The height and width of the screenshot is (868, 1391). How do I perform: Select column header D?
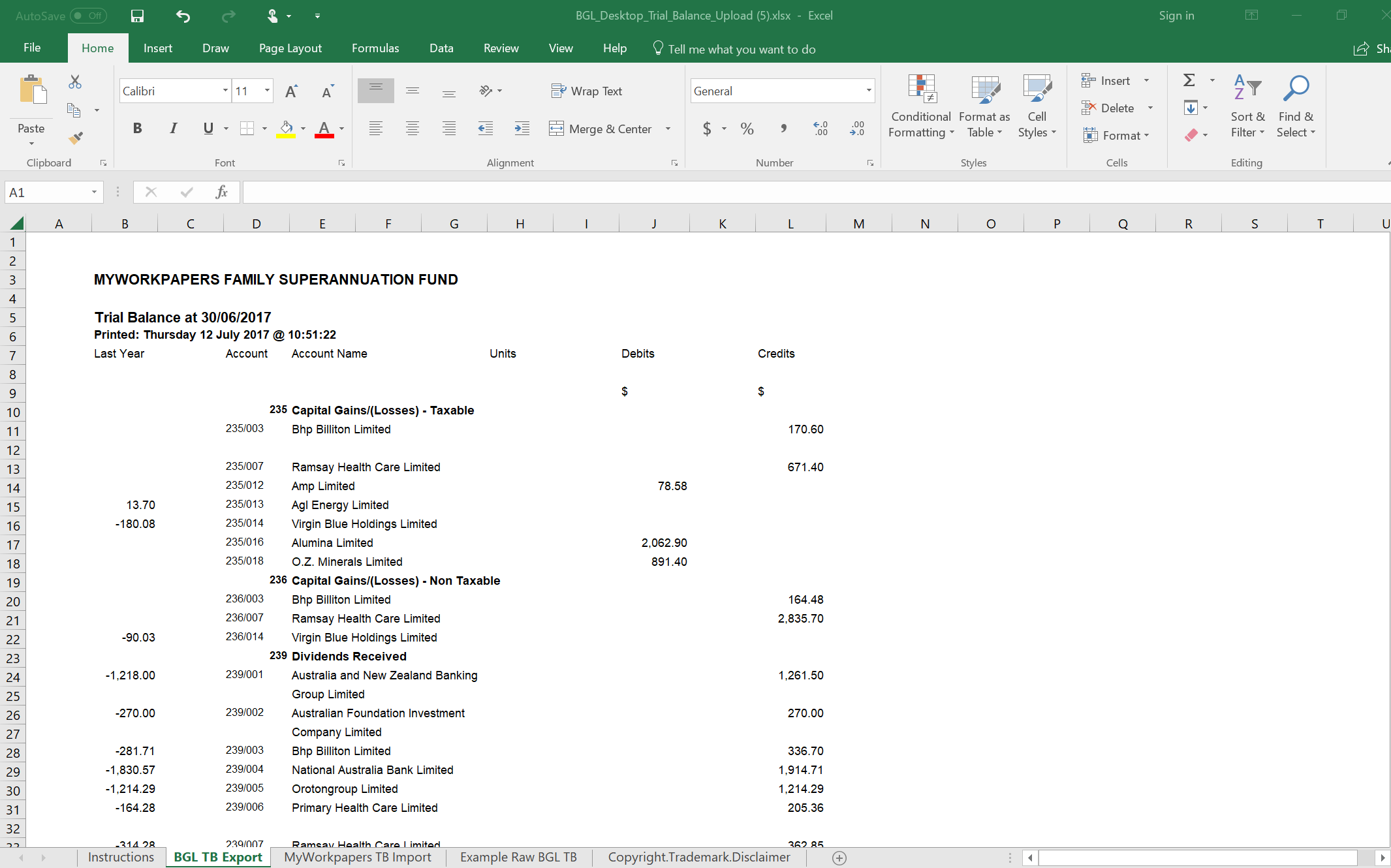tap(257, 224)
